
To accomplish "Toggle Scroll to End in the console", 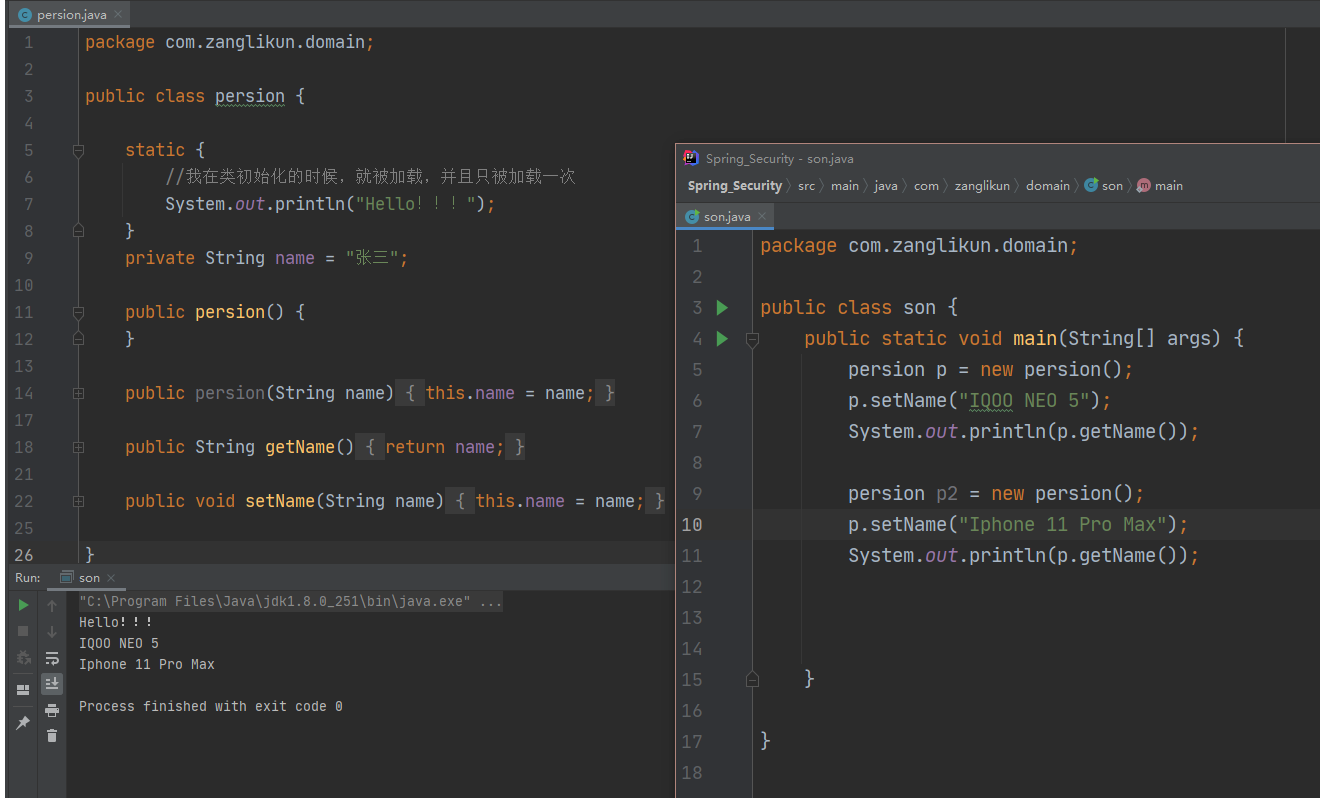I will click(x=51, y=683).
